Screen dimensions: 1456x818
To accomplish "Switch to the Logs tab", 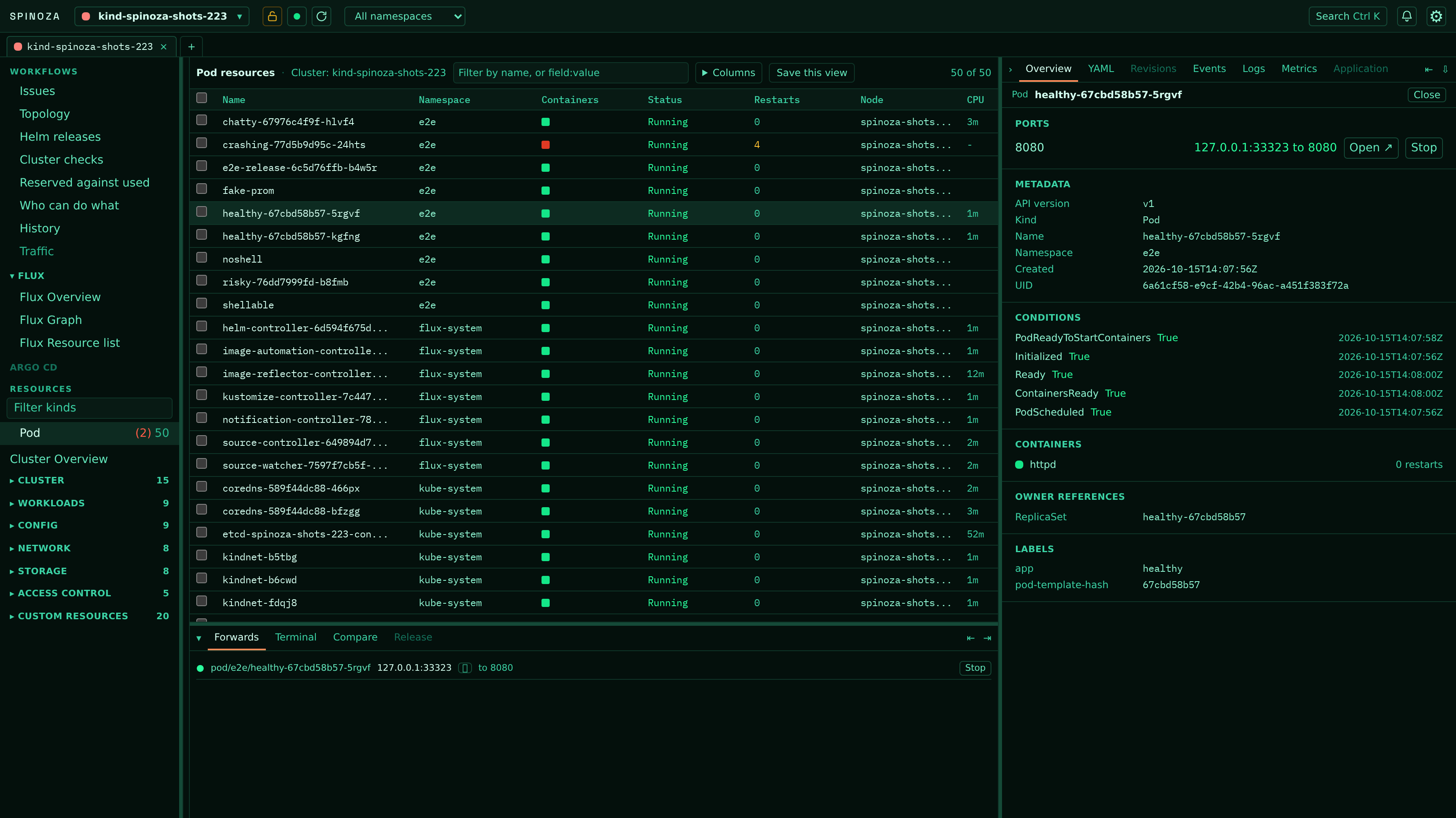I will (1253, 69).
